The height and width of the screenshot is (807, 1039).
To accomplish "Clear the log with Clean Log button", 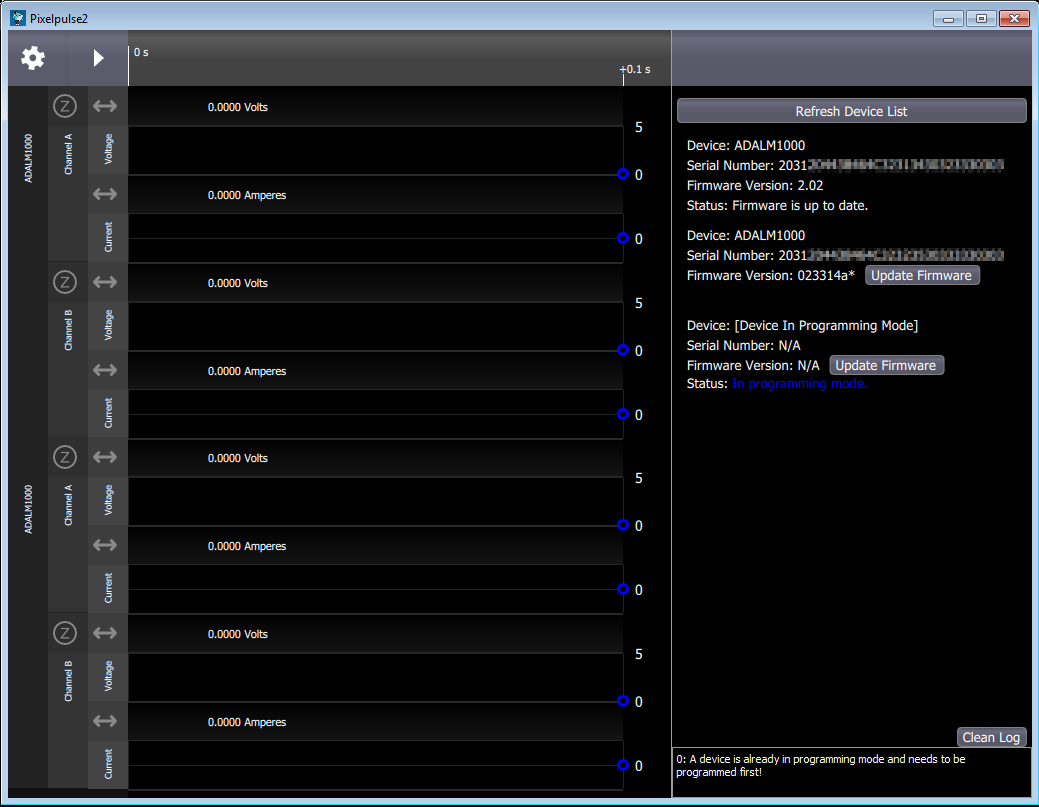I will click(x=991, y=737).
